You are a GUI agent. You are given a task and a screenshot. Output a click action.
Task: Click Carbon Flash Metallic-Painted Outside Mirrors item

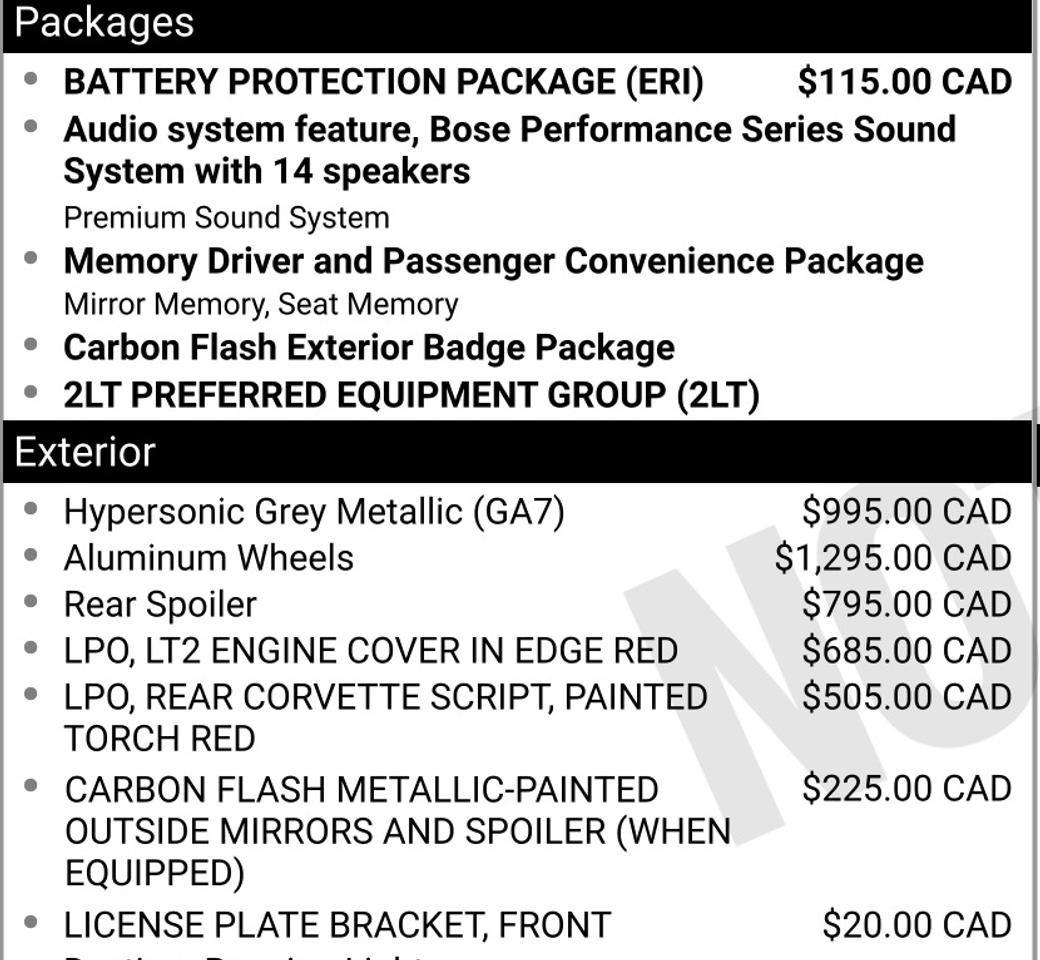398,831
